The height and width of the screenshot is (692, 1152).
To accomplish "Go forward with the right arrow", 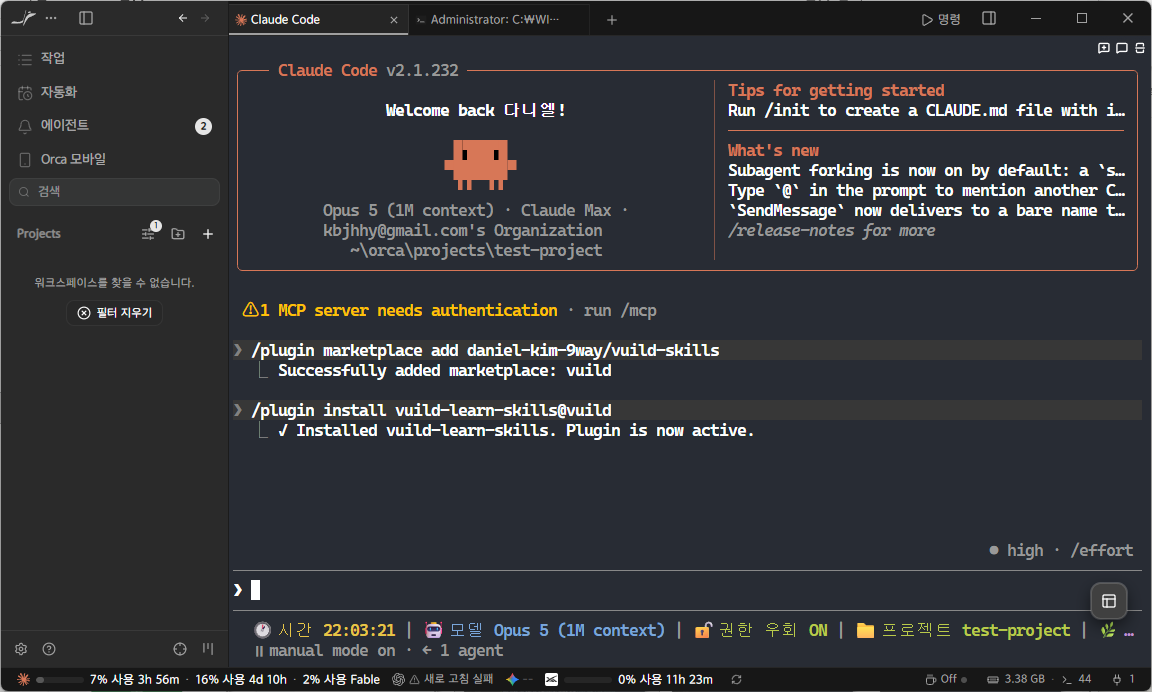I will point(205,18).
